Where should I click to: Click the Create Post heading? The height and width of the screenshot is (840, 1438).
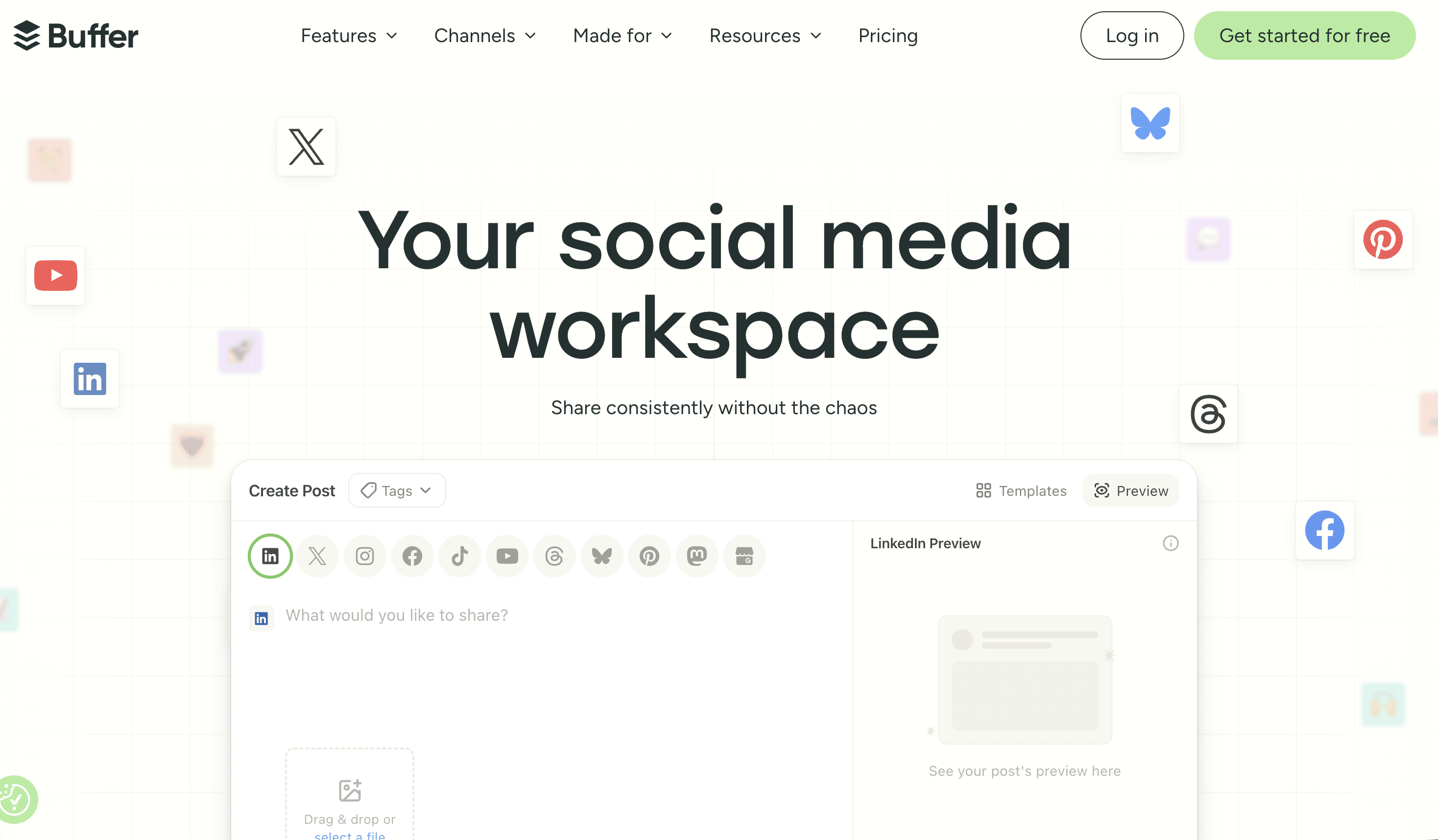point(291,490)
